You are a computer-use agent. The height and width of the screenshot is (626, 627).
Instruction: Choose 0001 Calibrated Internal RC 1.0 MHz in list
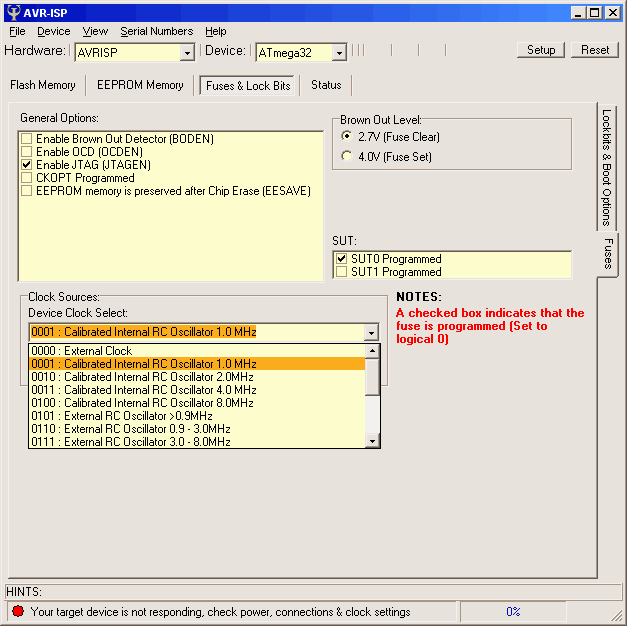pyautogui.click(x=197, y=364)
